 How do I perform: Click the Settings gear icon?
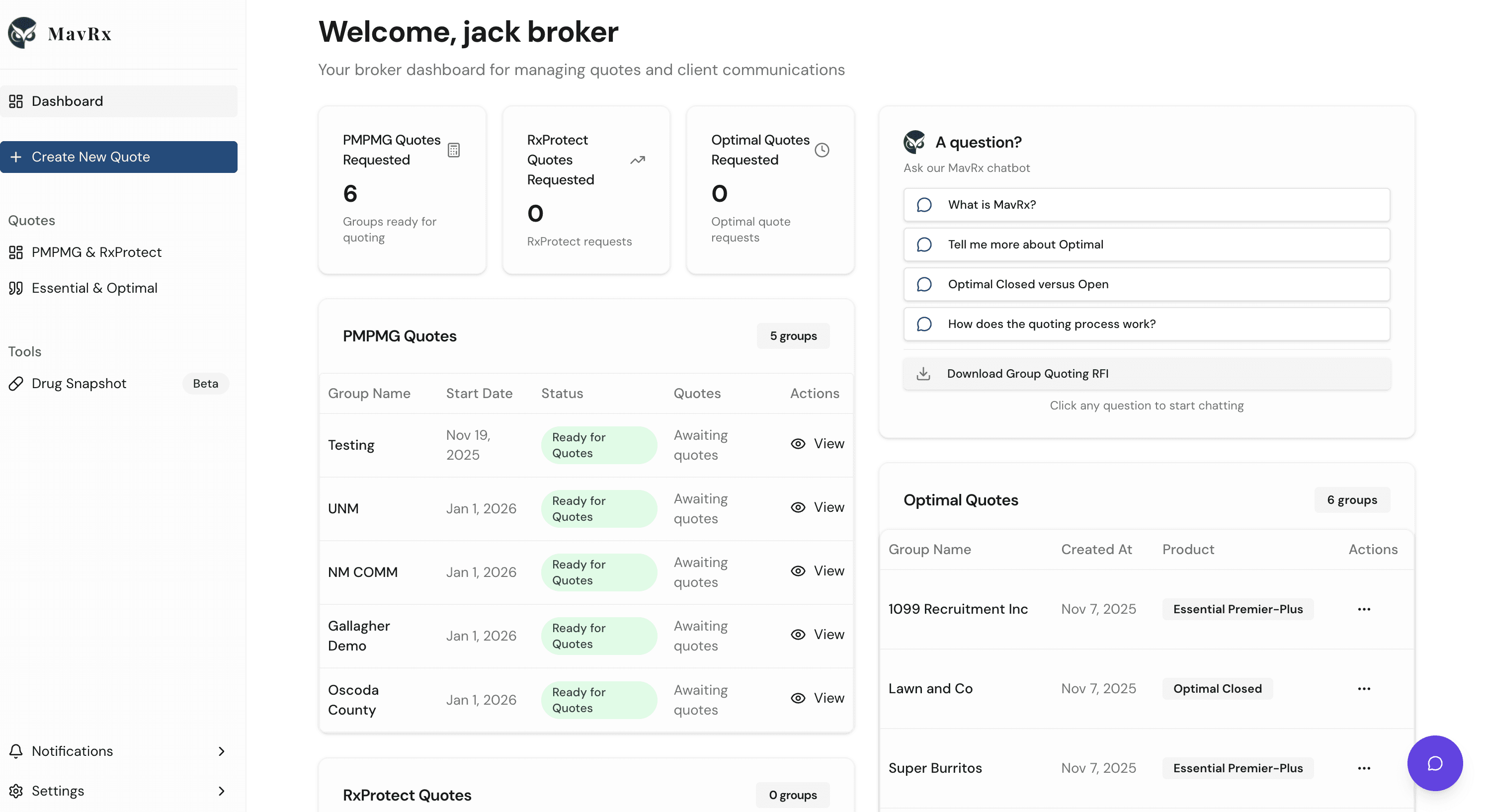(16, 791)
